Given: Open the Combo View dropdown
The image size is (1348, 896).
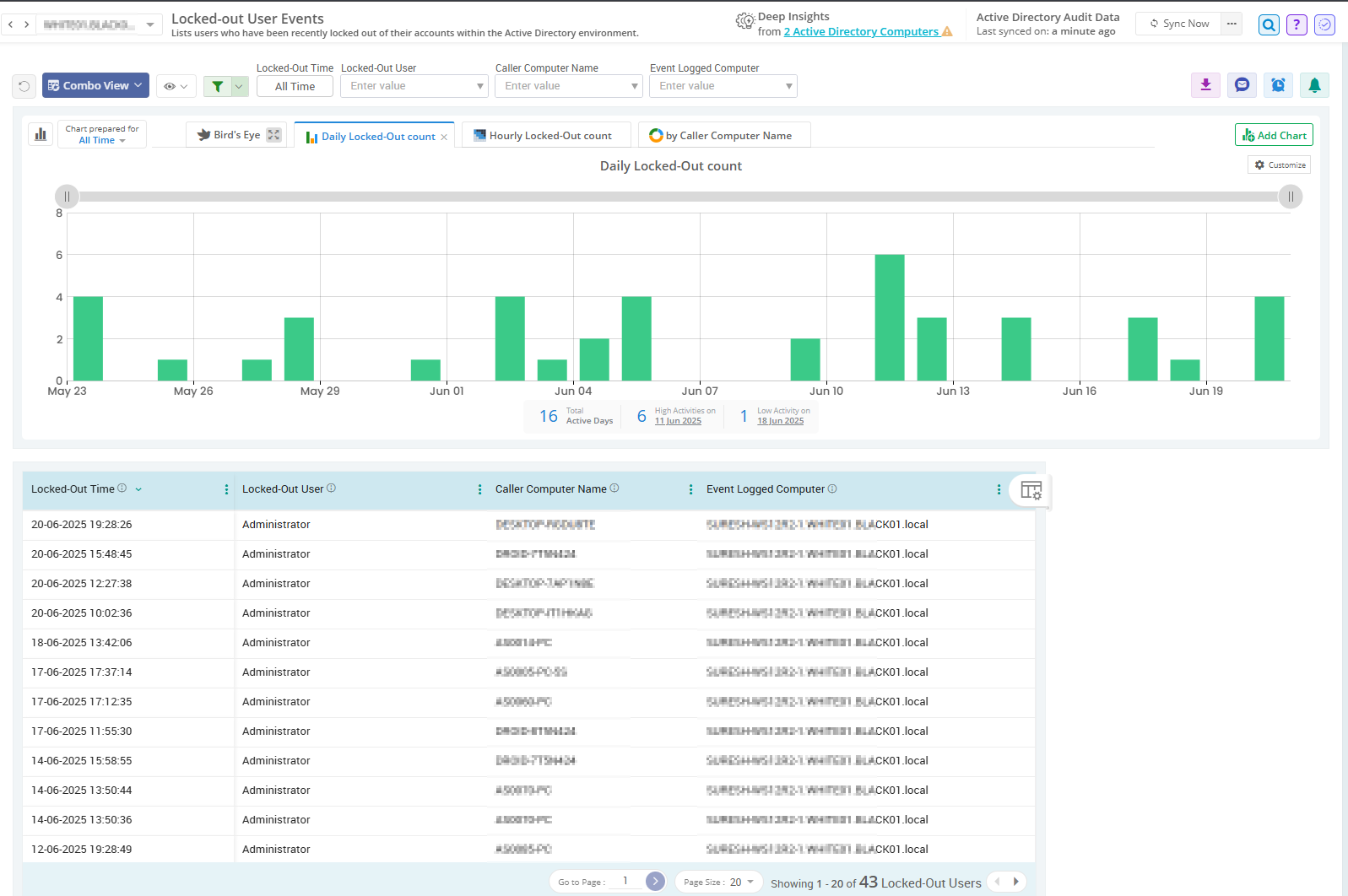Looking at the screenshot, I should pyautogui.click(x=95, y=85).
